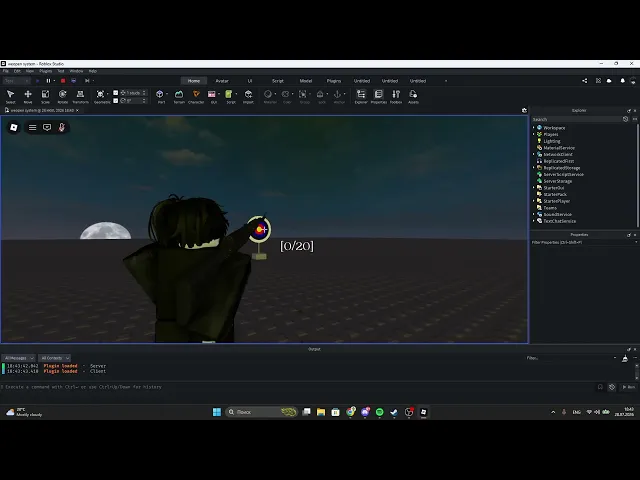Open the File menu
The width and height of the screenshot is (640, 480).
click(x=6, y=71)
